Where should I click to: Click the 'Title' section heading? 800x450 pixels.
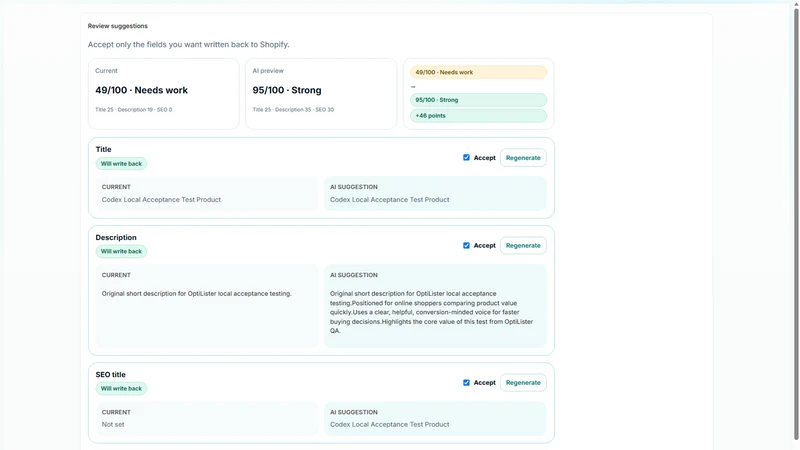(103, 149)
